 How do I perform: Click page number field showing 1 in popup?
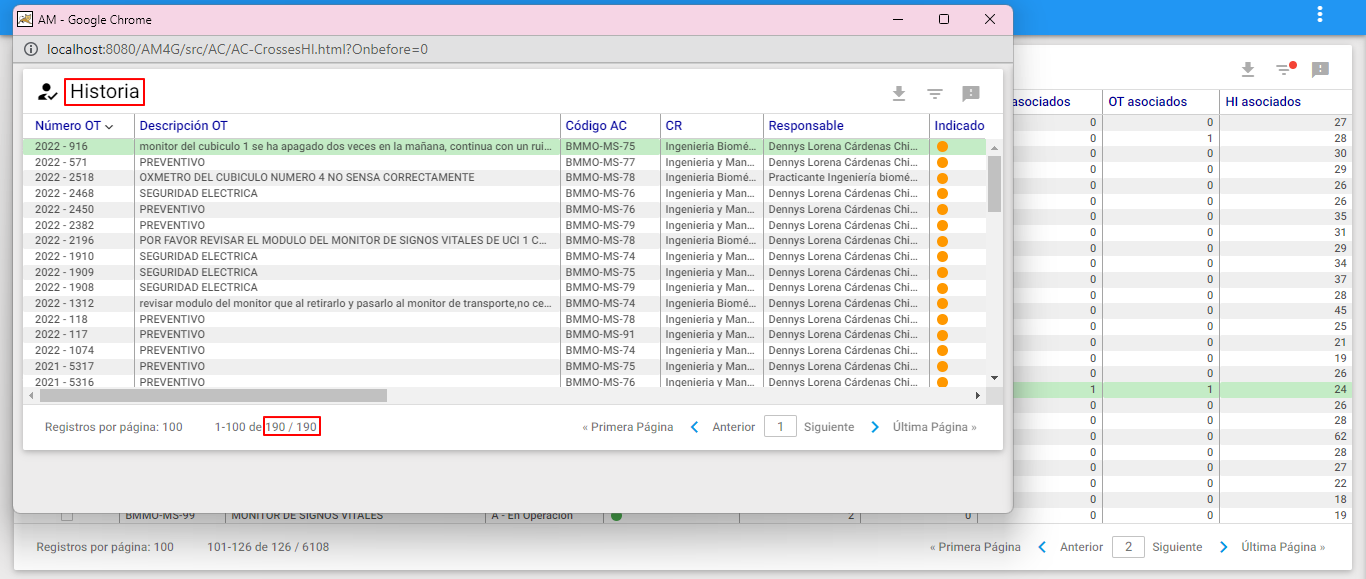(780, 427)
